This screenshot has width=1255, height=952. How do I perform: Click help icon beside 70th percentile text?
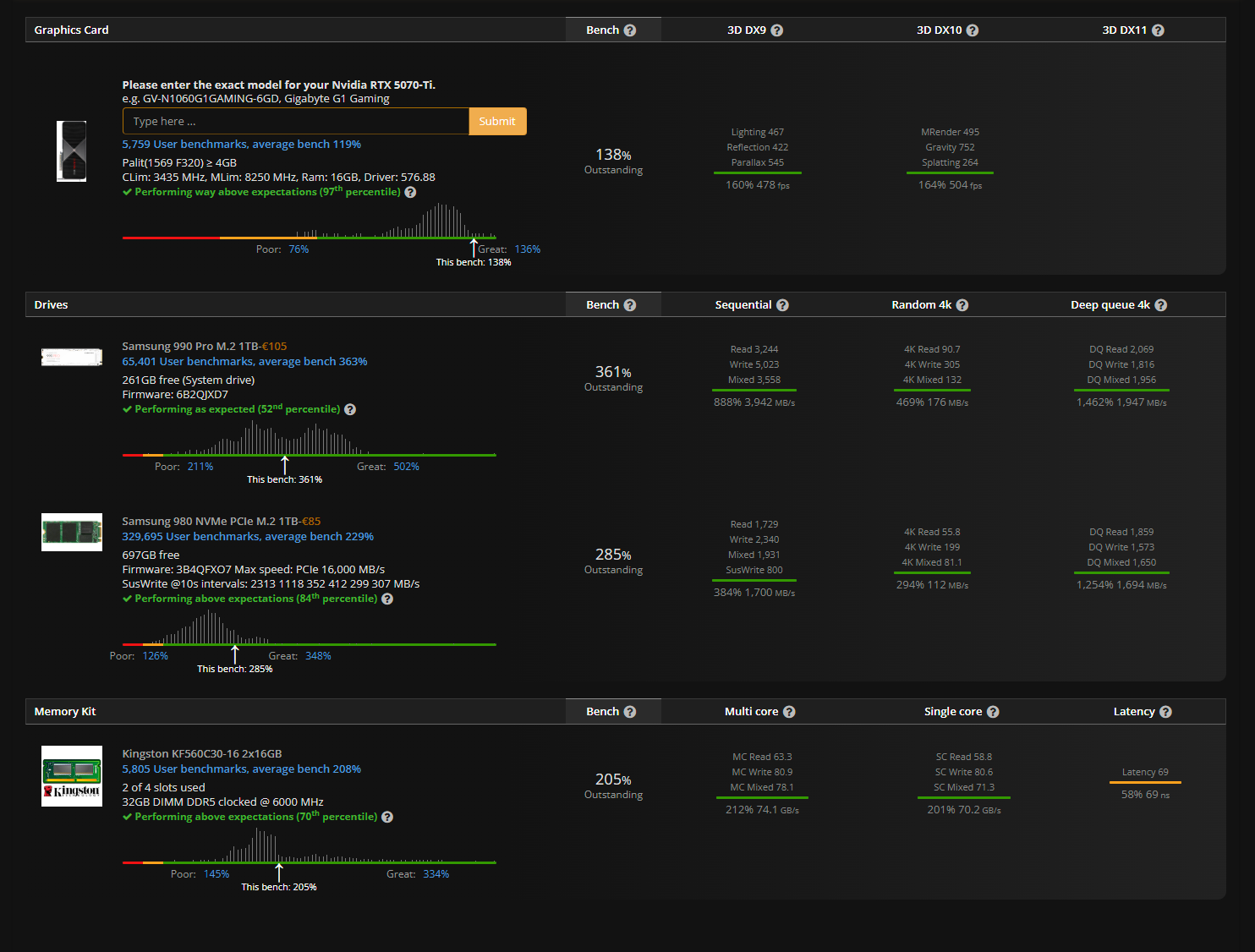pos(387,818)
